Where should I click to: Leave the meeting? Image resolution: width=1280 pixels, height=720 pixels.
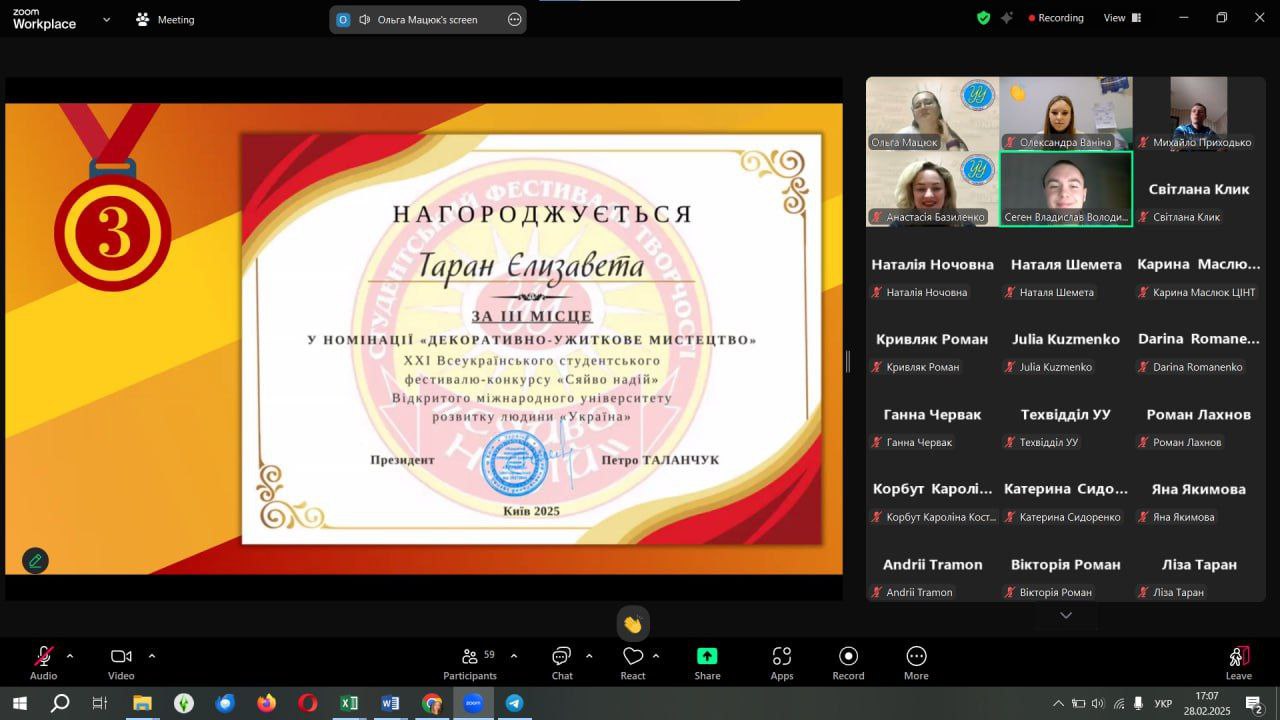tap(1238, 657)
